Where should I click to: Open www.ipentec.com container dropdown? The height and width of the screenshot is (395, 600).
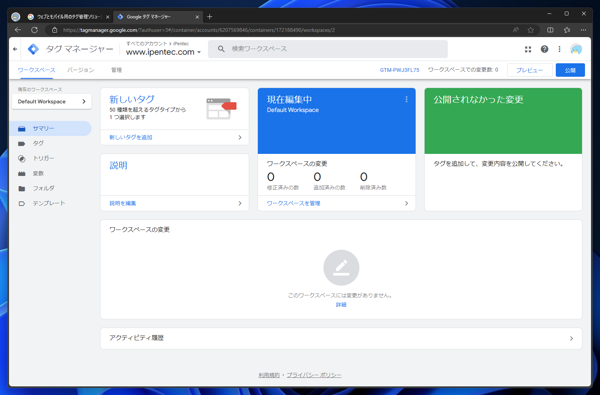pyautogui.click(x=163, y=52)
